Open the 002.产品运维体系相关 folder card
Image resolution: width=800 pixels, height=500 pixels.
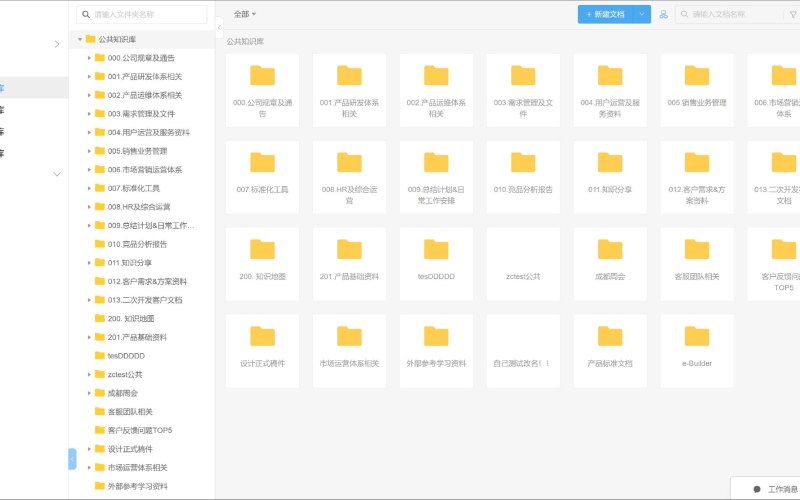click(x=436, y=90)
